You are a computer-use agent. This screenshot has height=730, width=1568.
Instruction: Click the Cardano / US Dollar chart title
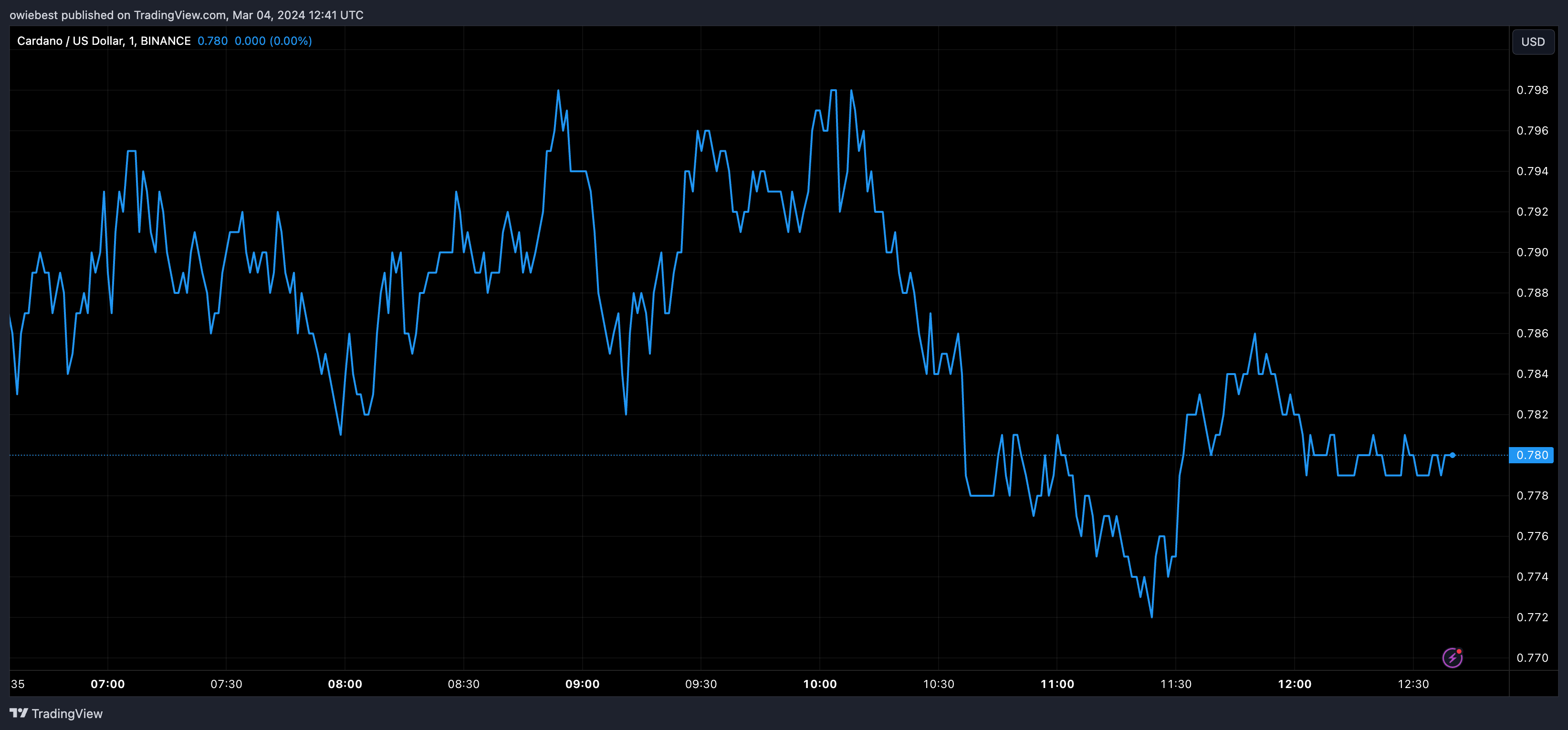pyautogui.click(x=104, y=41)
